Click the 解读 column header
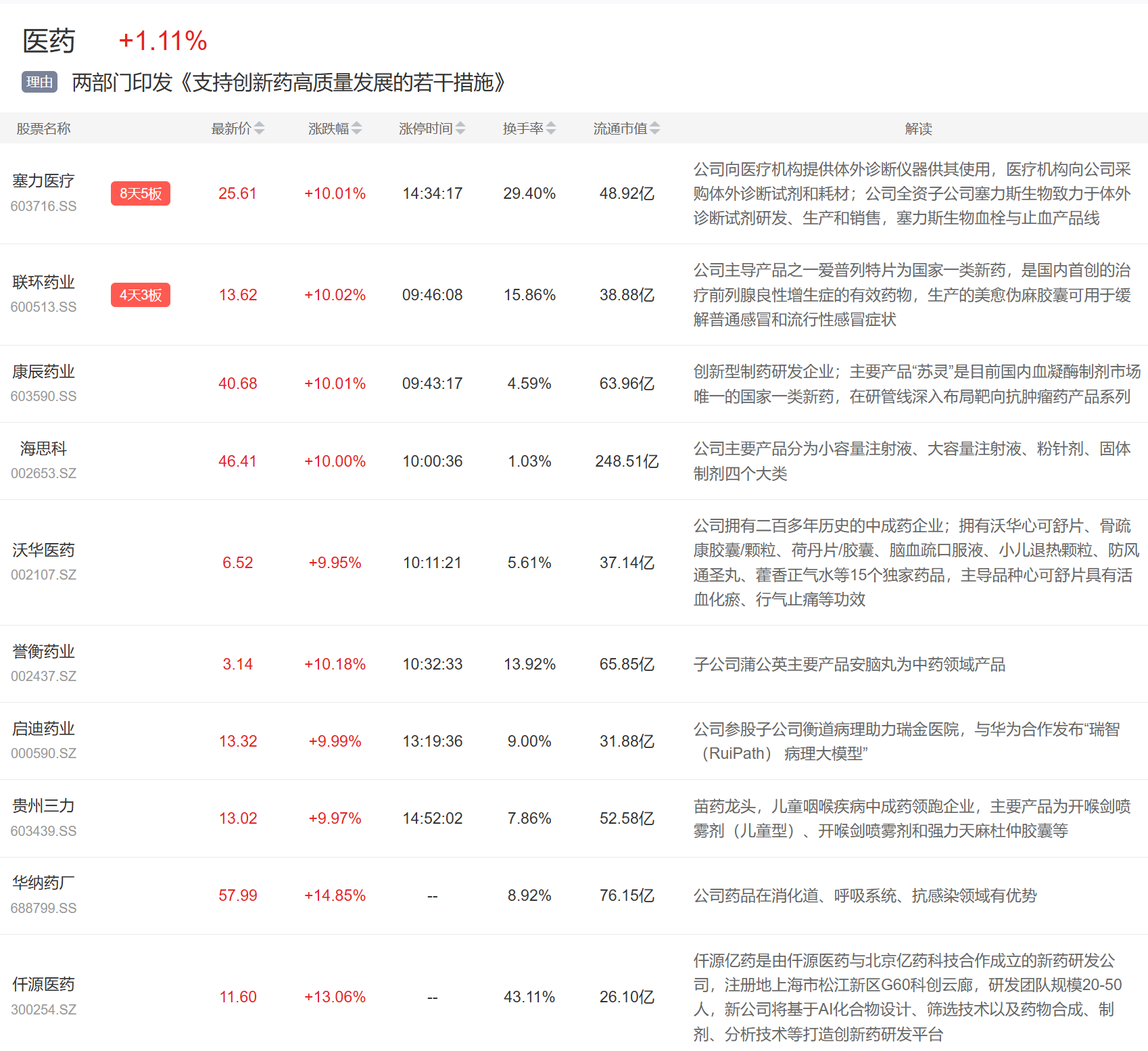This screenshot has width=1148, height=1051. pyautogui.click(x=918, y=129)
